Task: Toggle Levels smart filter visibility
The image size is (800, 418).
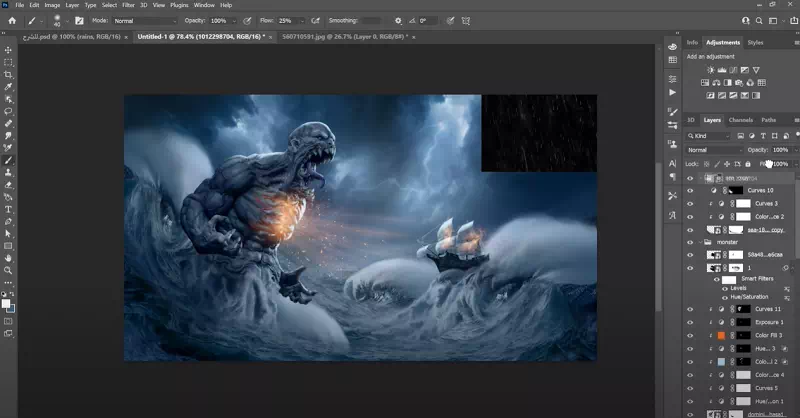Action: [725, 289]
